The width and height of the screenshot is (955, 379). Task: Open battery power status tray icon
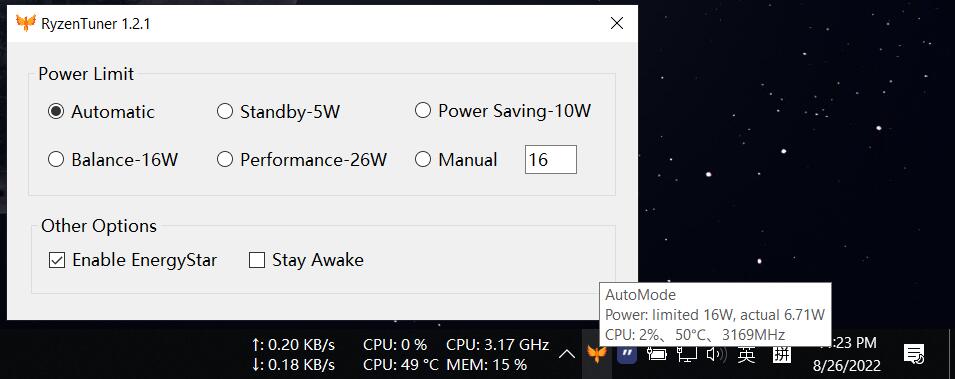pos(657,353)
